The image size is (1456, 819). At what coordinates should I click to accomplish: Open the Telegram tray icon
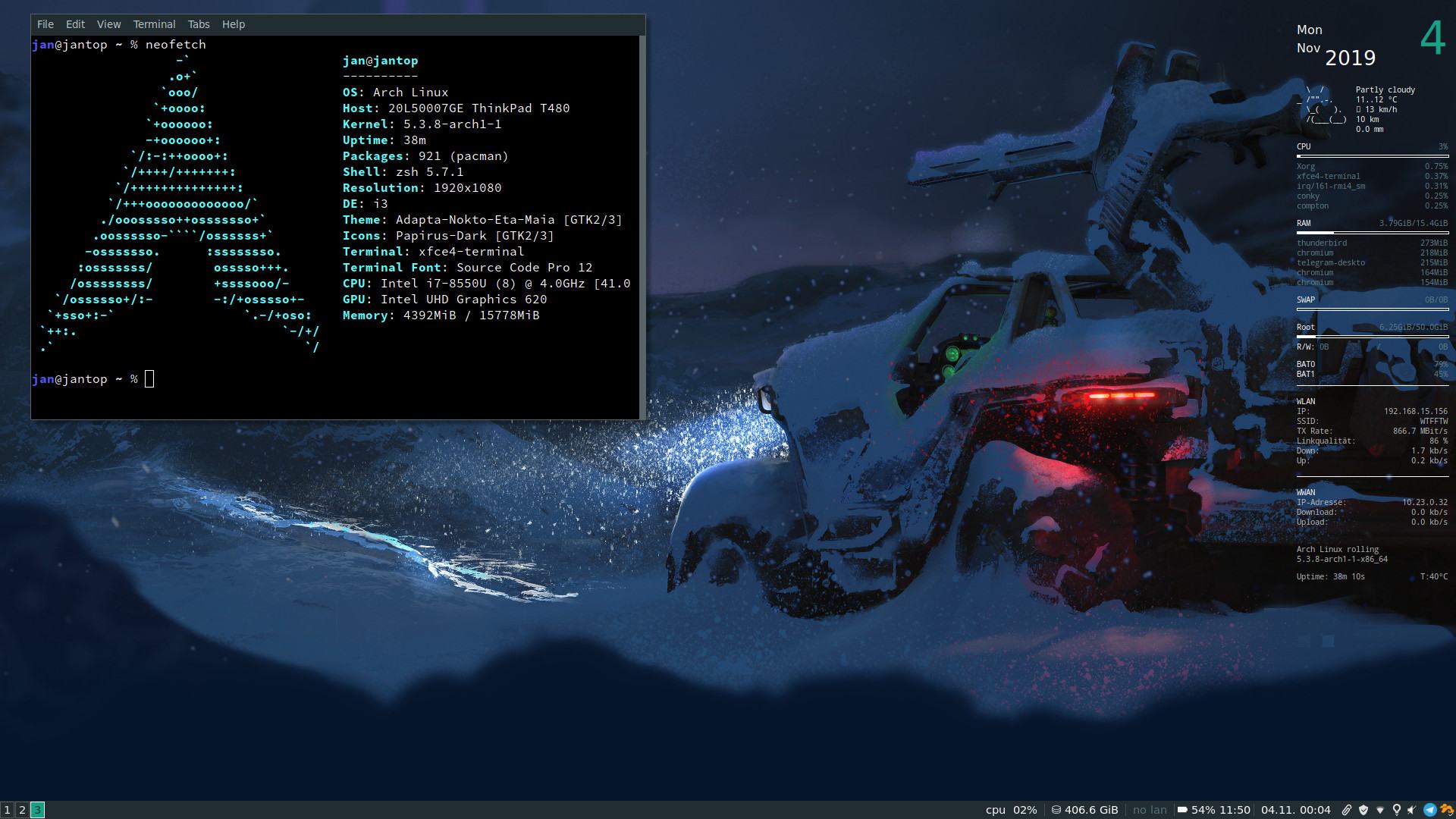[x=1430, y=810]
